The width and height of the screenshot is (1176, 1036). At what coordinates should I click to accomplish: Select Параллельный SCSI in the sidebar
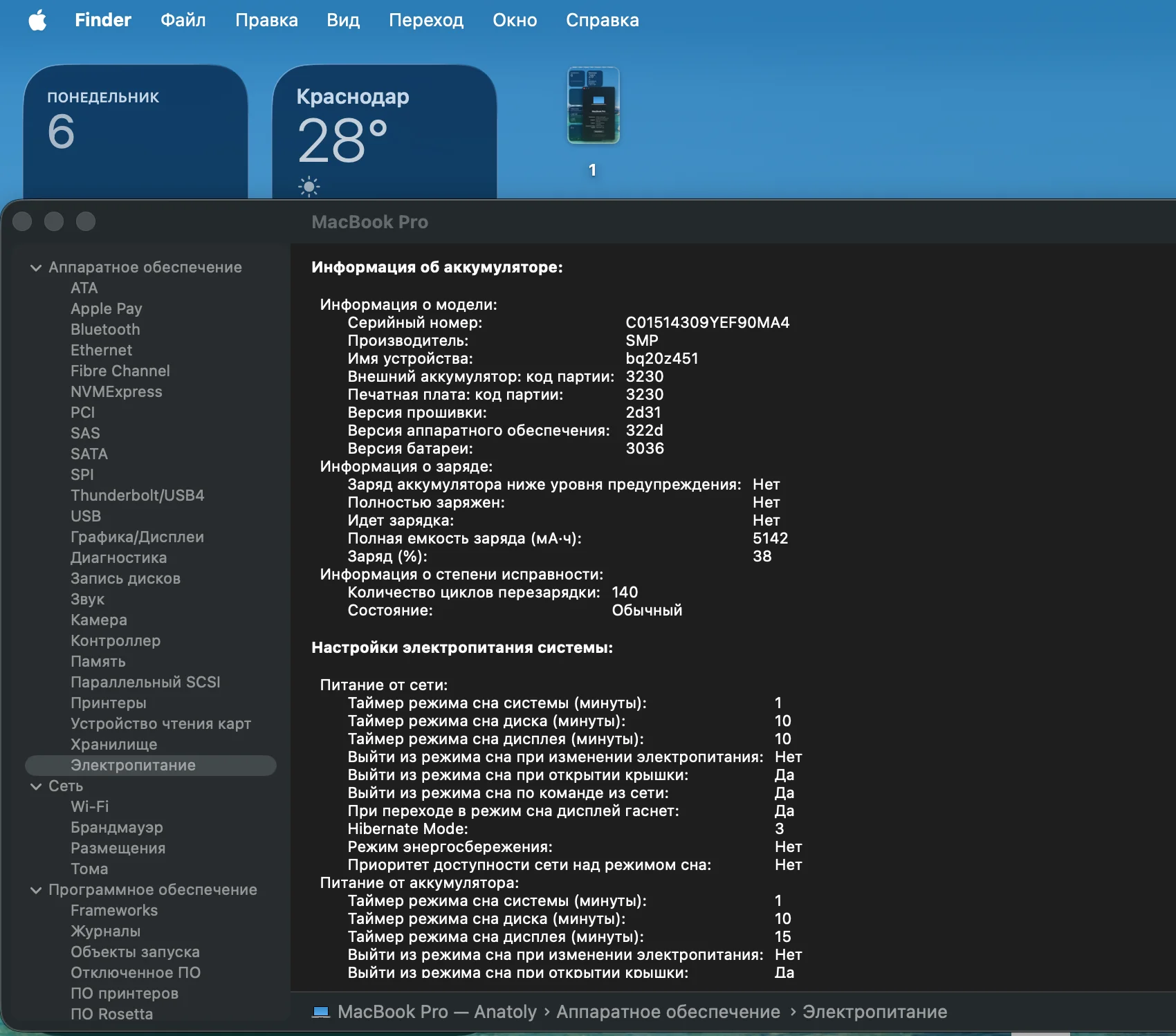[145, 683]
